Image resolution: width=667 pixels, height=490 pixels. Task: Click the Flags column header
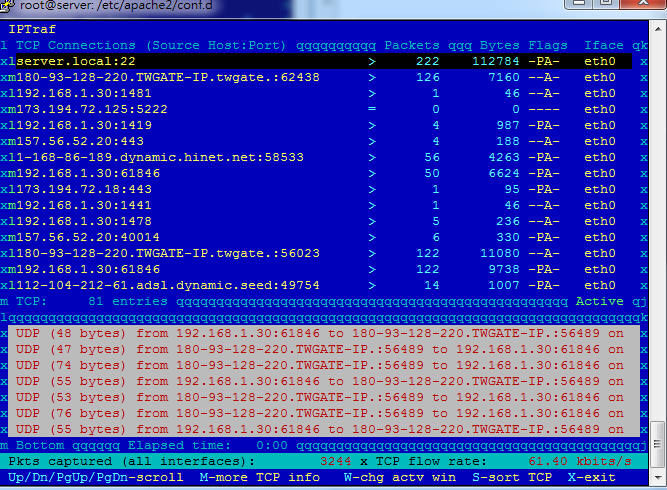[548, 46]
